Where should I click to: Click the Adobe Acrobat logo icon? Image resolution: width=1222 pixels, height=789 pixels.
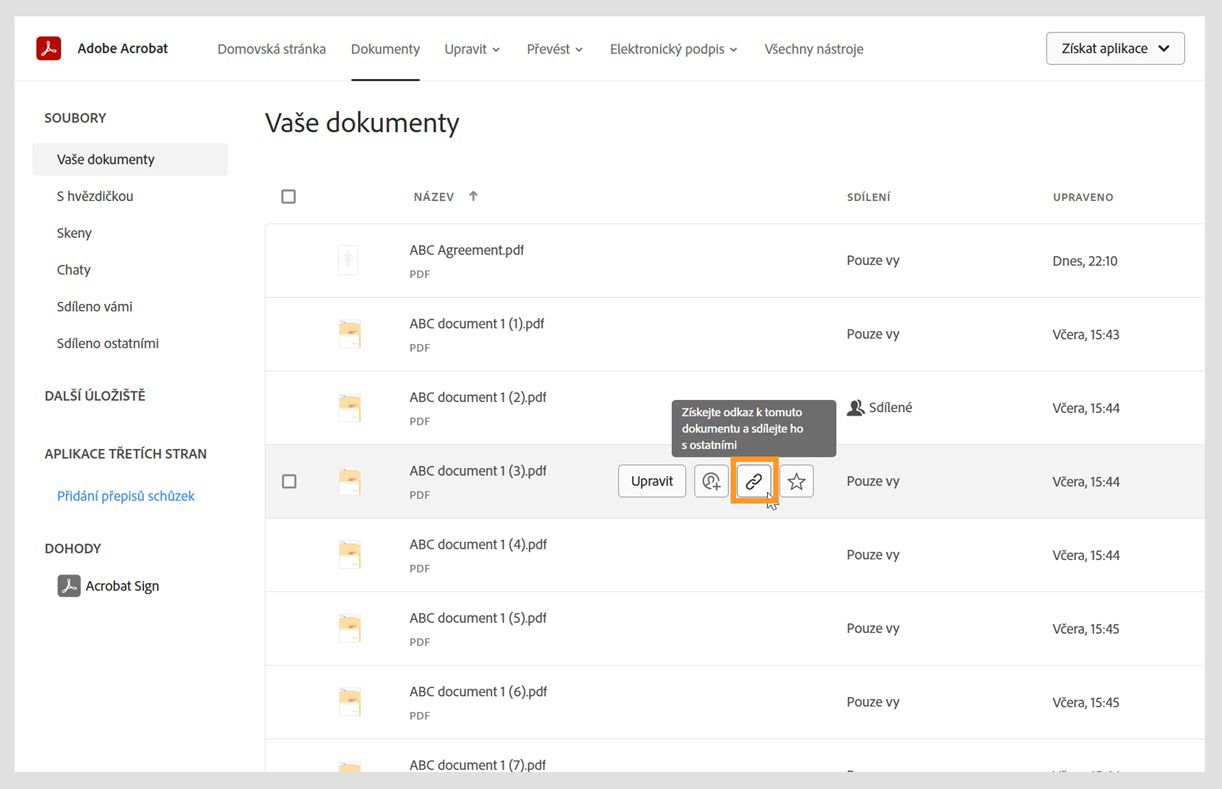click(49, 48)
